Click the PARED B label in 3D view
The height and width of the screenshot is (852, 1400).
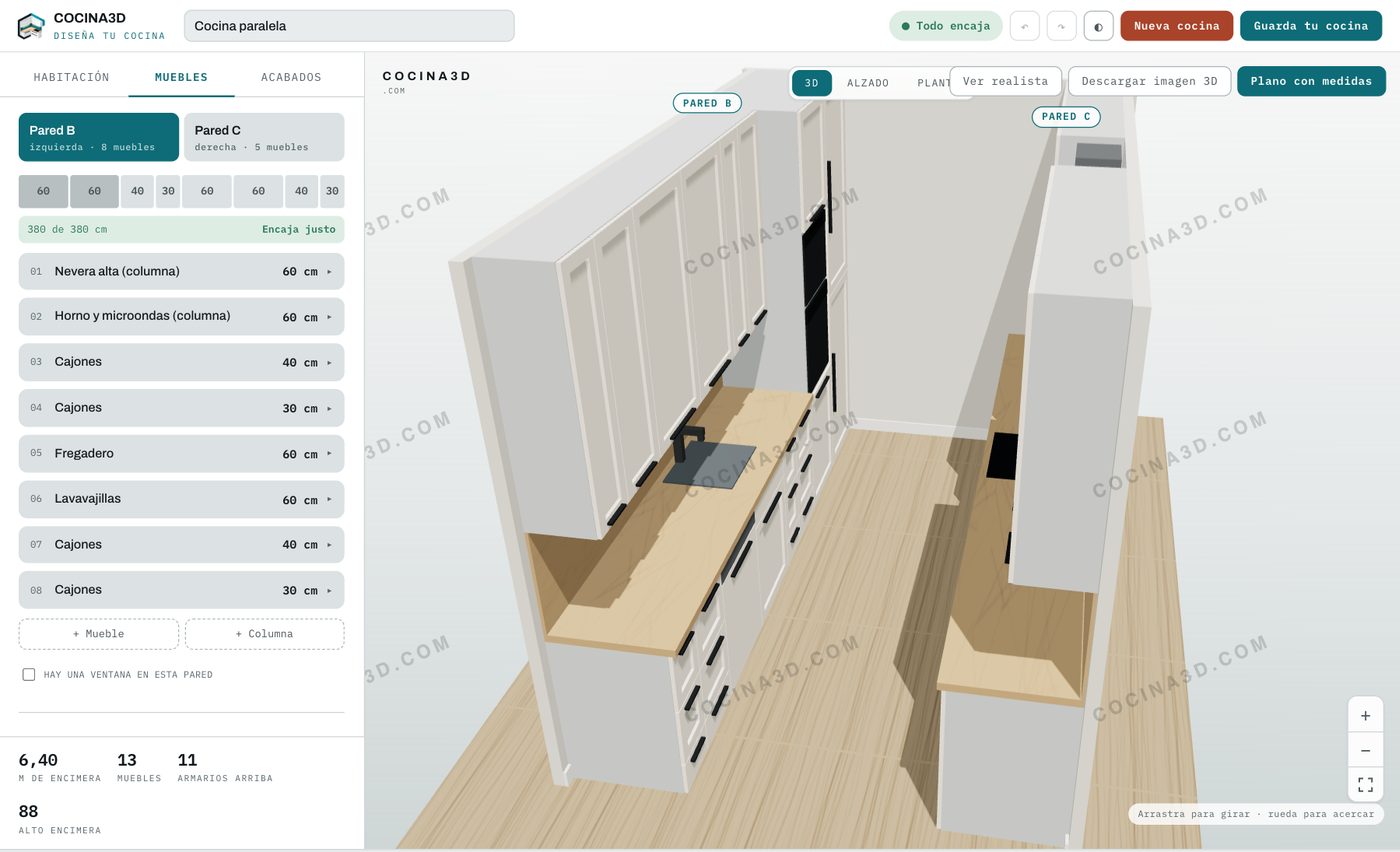pyautogui.click(x=707, y=103)
